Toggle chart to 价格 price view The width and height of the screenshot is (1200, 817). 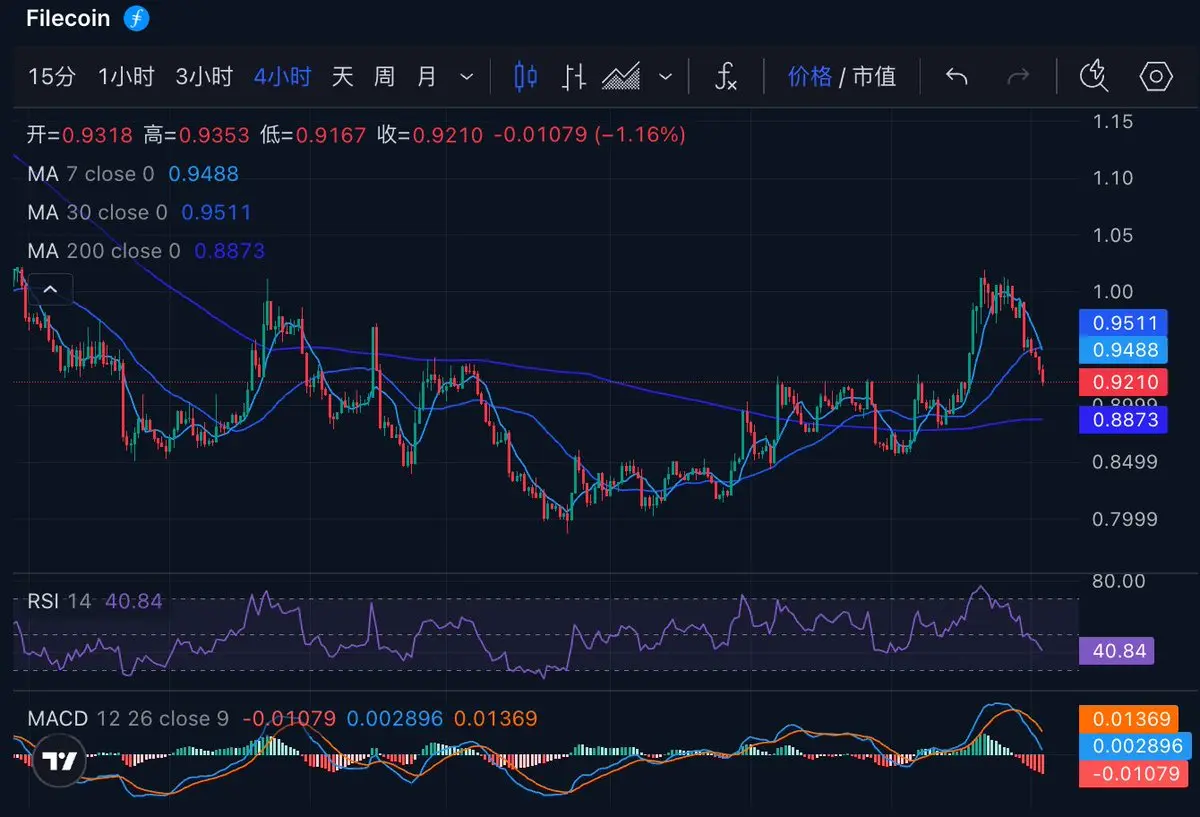coord(810,77)
